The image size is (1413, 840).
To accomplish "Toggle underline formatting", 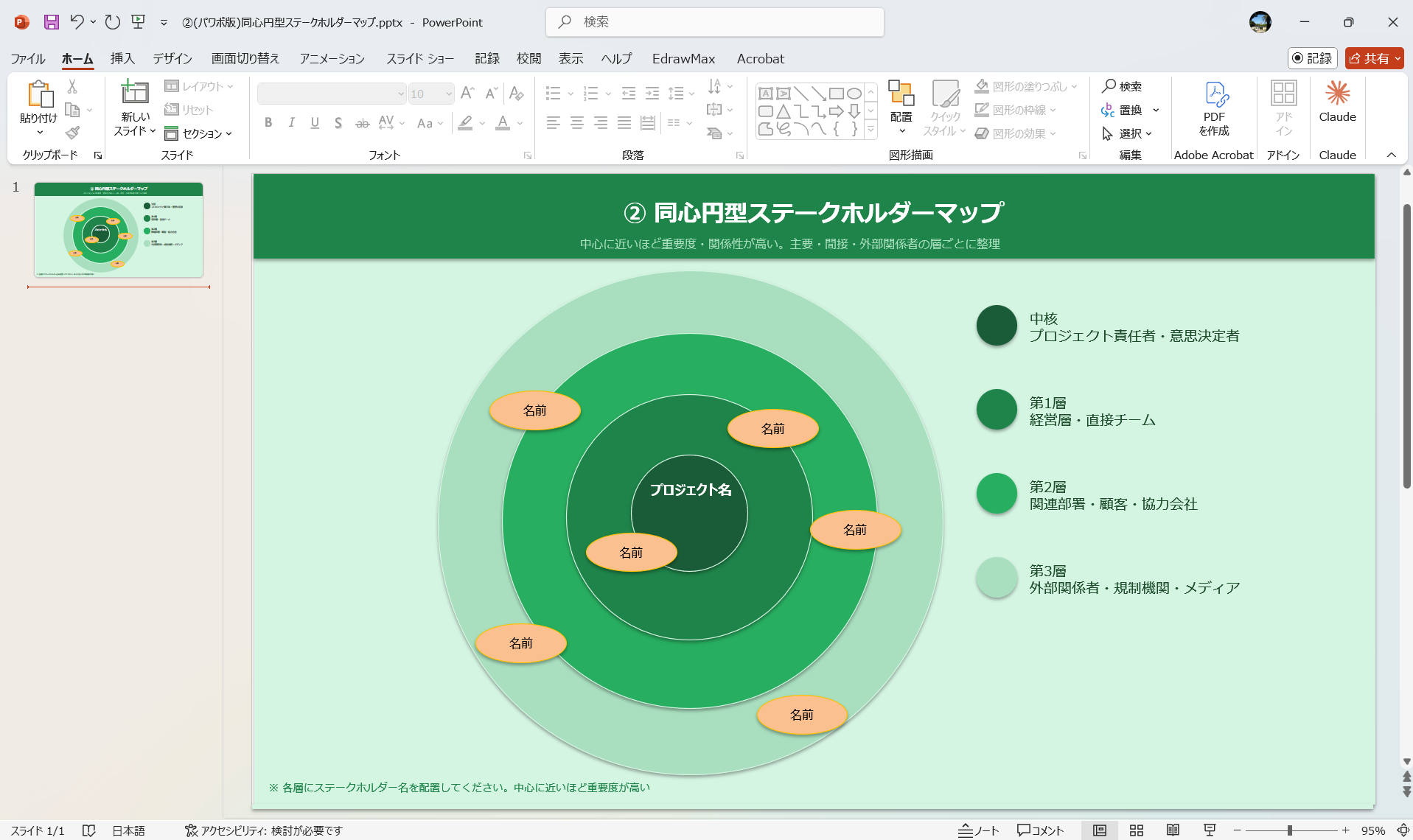I will click(315, 123).
